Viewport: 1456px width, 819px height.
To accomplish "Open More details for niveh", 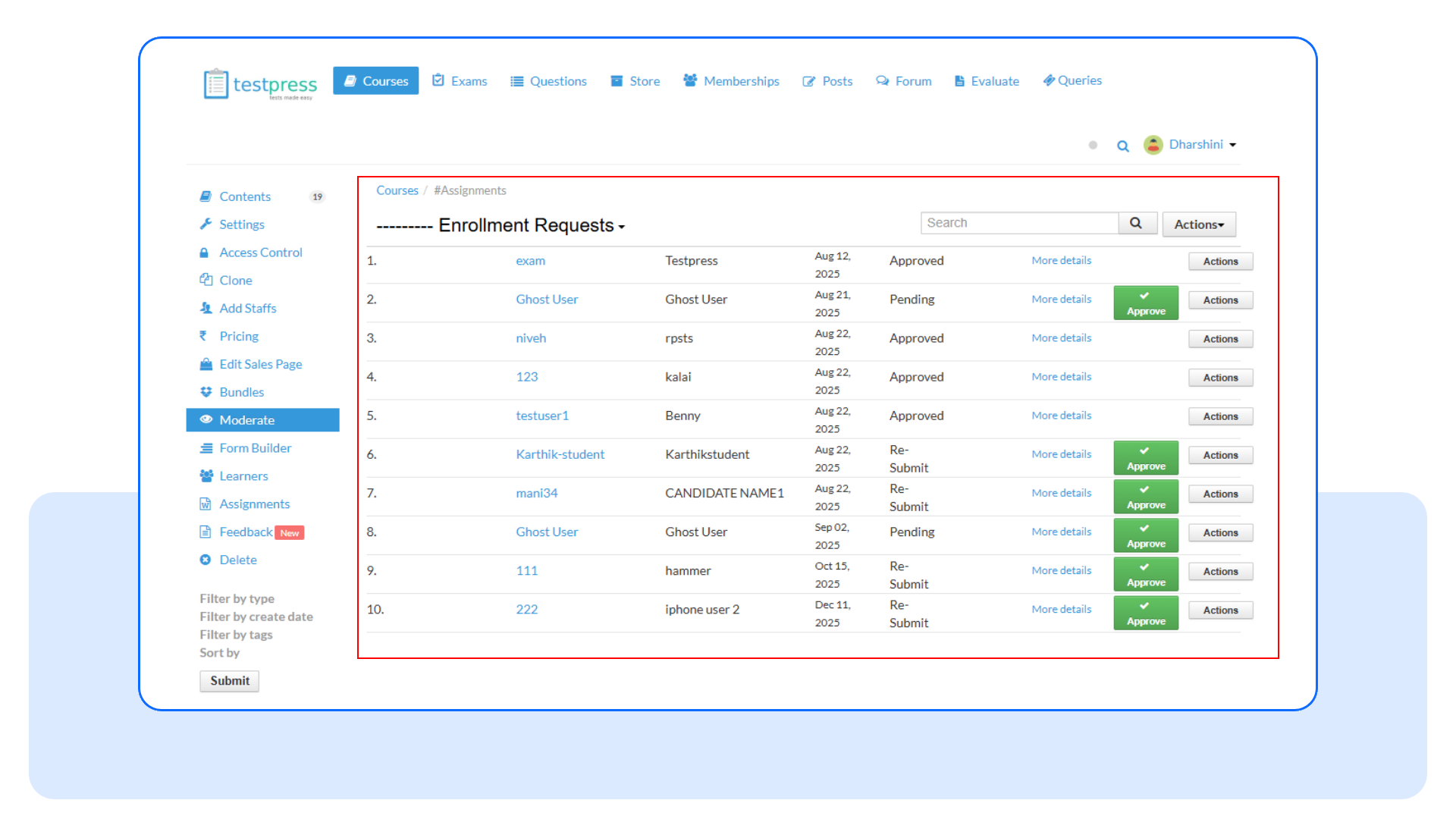I will 1061,338.
